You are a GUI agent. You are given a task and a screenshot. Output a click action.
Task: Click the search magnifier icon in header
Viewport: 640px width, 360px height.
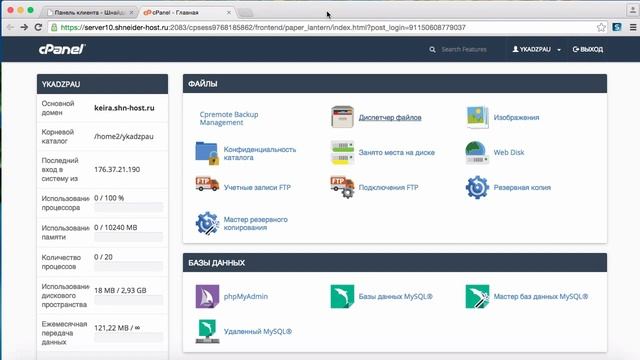(432, 49)
